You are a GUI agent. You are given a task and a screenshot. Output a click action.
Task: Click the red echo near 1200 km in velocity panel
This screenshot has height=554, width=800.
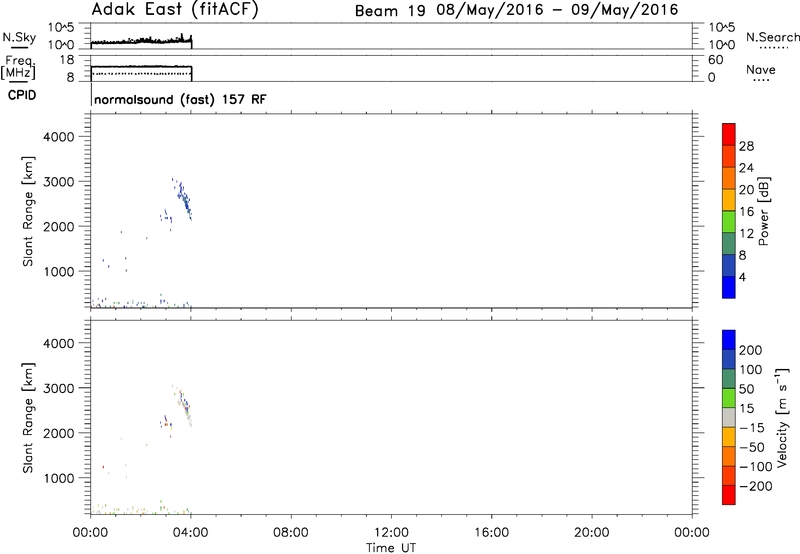pyautogui.click(x=104, y=467)
